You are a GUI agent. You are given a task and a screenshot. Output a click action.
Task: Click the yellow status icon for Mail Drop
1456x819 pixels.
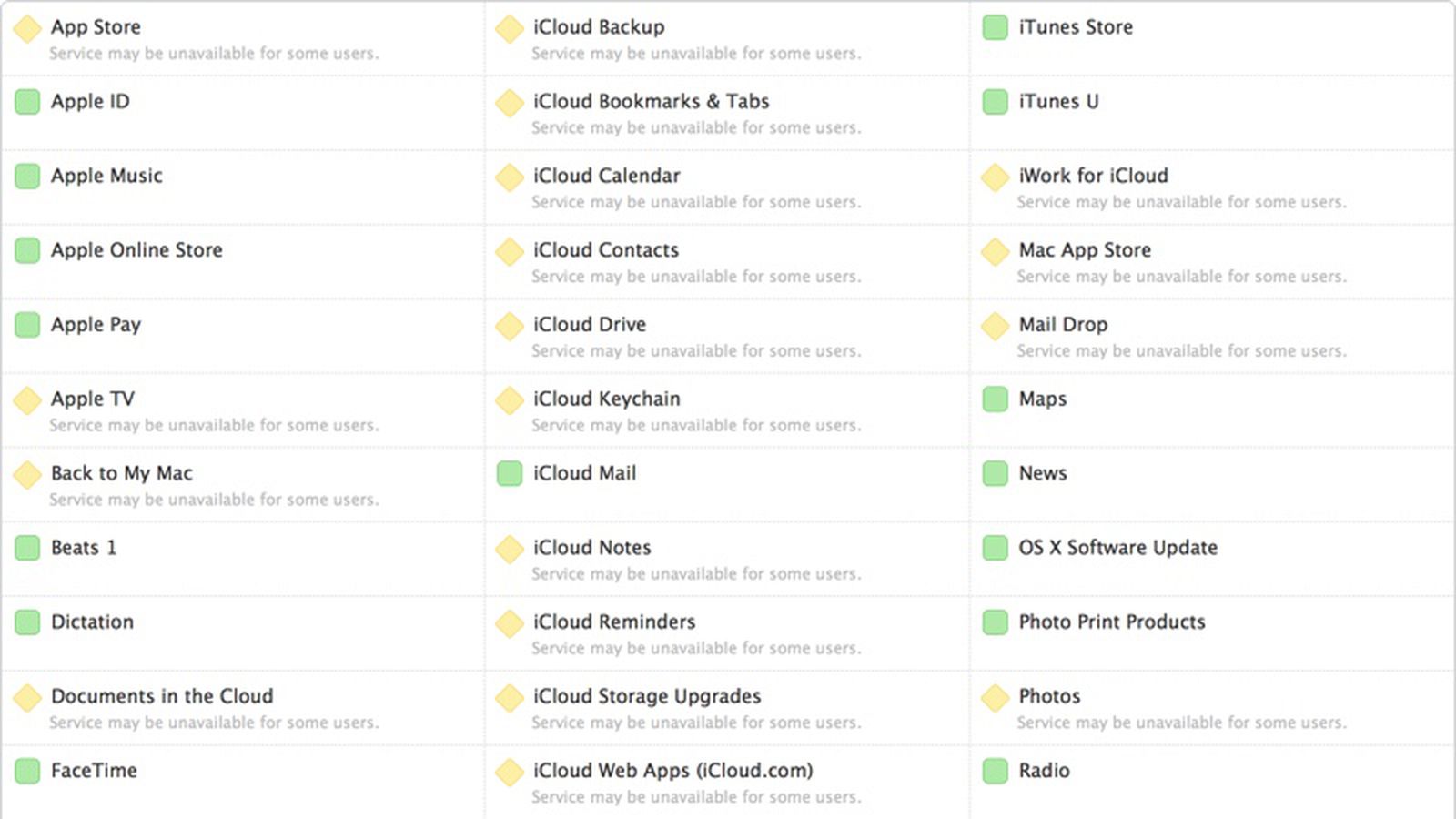(995, 325)
